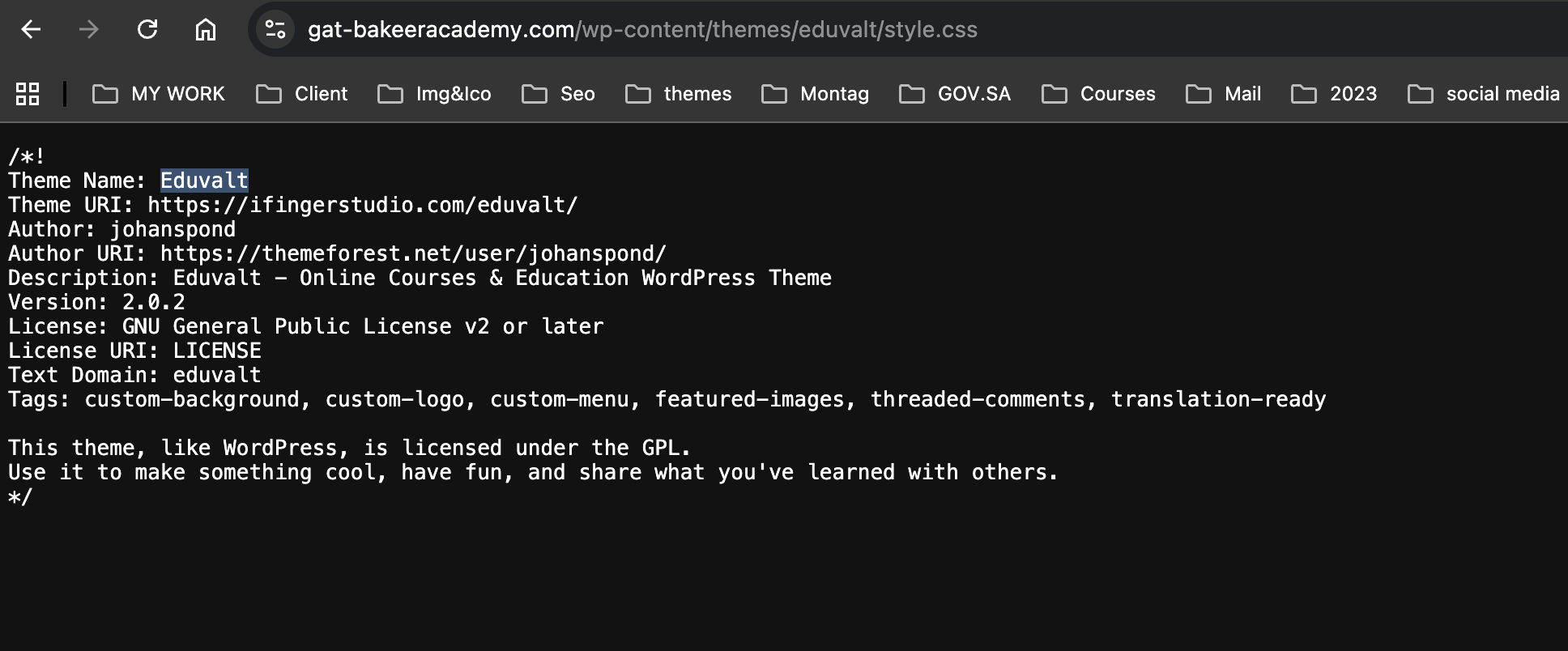Reload the style.css page
The height and width of the screenshot is (651, 1568).
pyautogui.click(x=147, y=30)
